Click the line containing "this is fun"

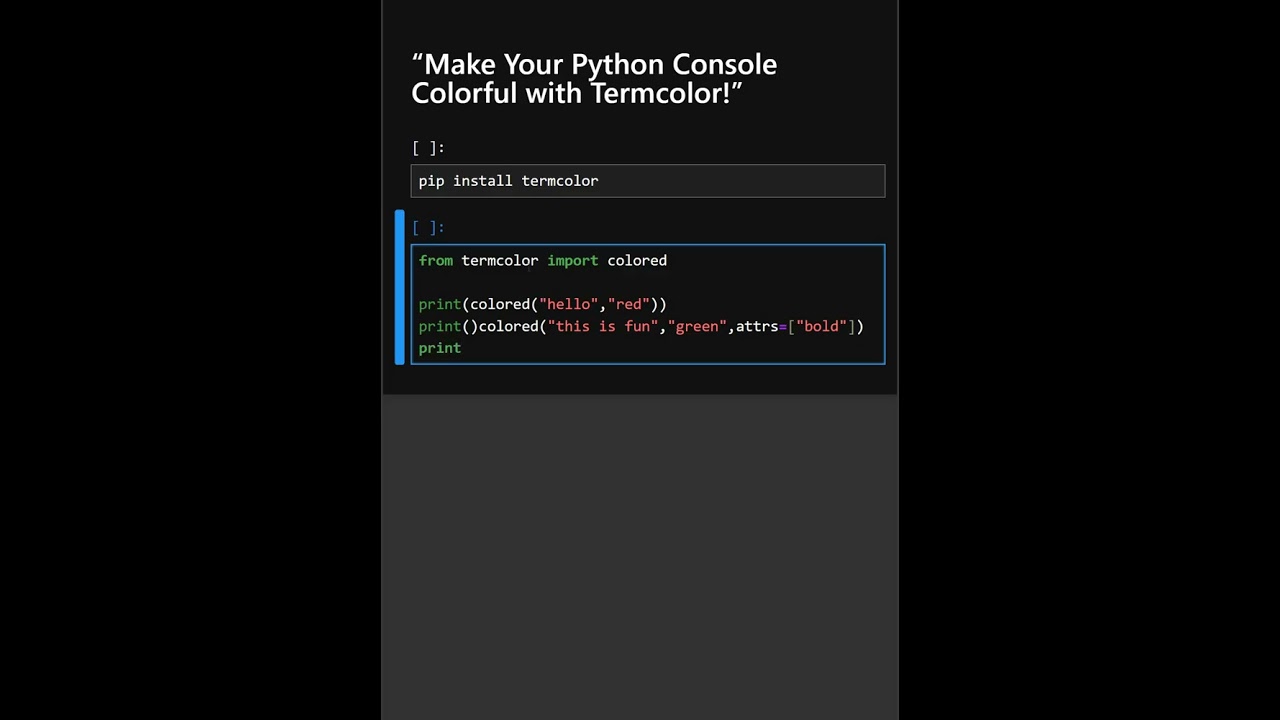coord(641,326)
